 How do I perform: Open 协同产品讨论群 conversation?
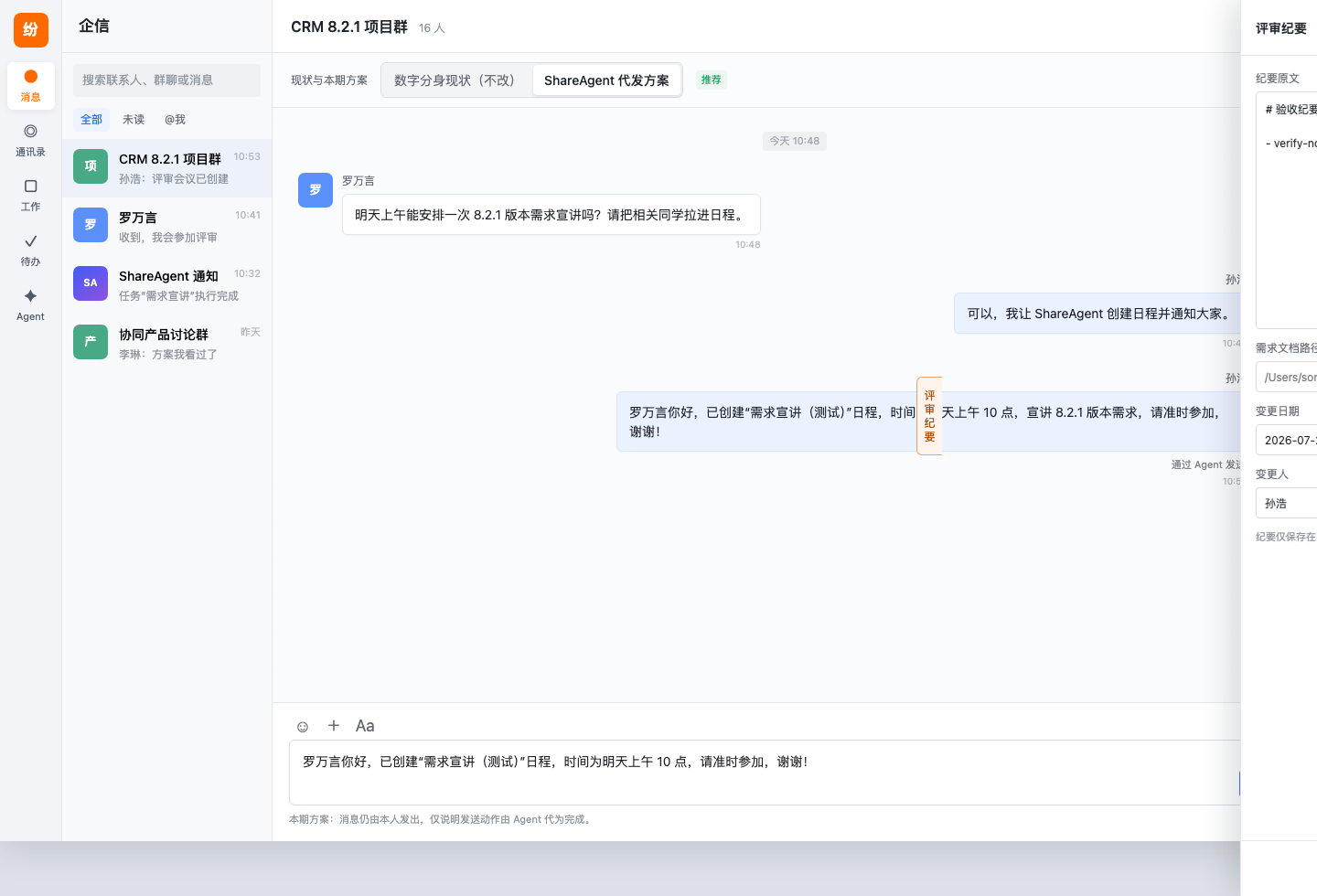166,344
